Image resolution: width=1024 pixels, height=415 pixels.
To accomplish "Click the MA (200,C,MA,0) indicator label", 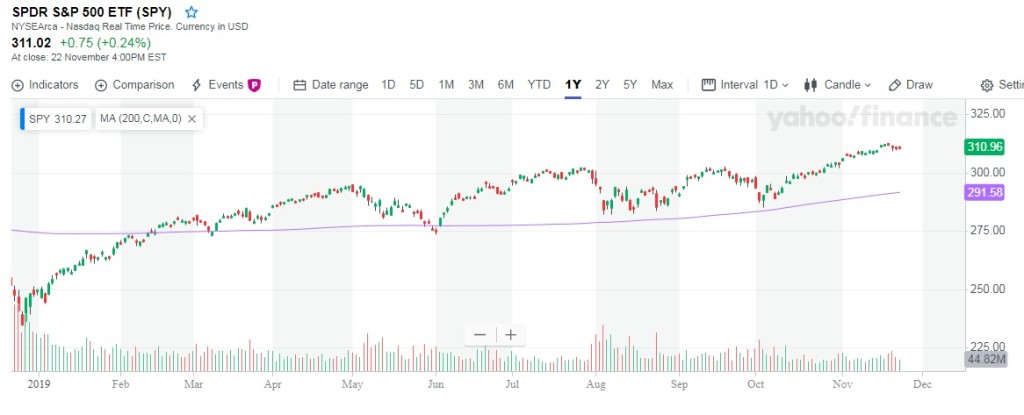I will pyautogui.click(x=140, y=119).
